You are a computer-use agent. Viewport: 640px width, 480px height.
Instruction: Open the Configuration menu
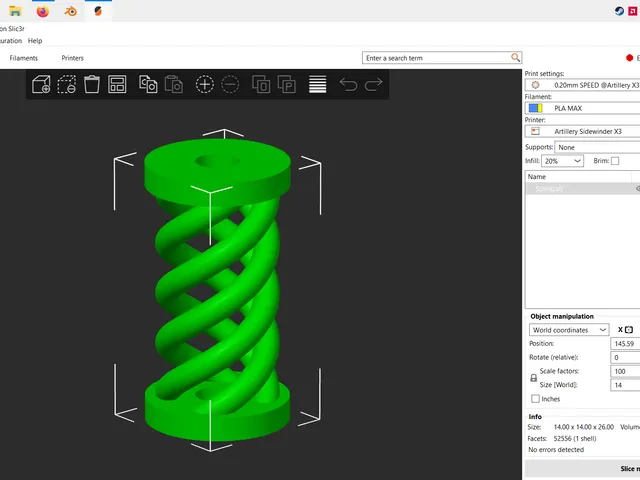click(11, 41)
